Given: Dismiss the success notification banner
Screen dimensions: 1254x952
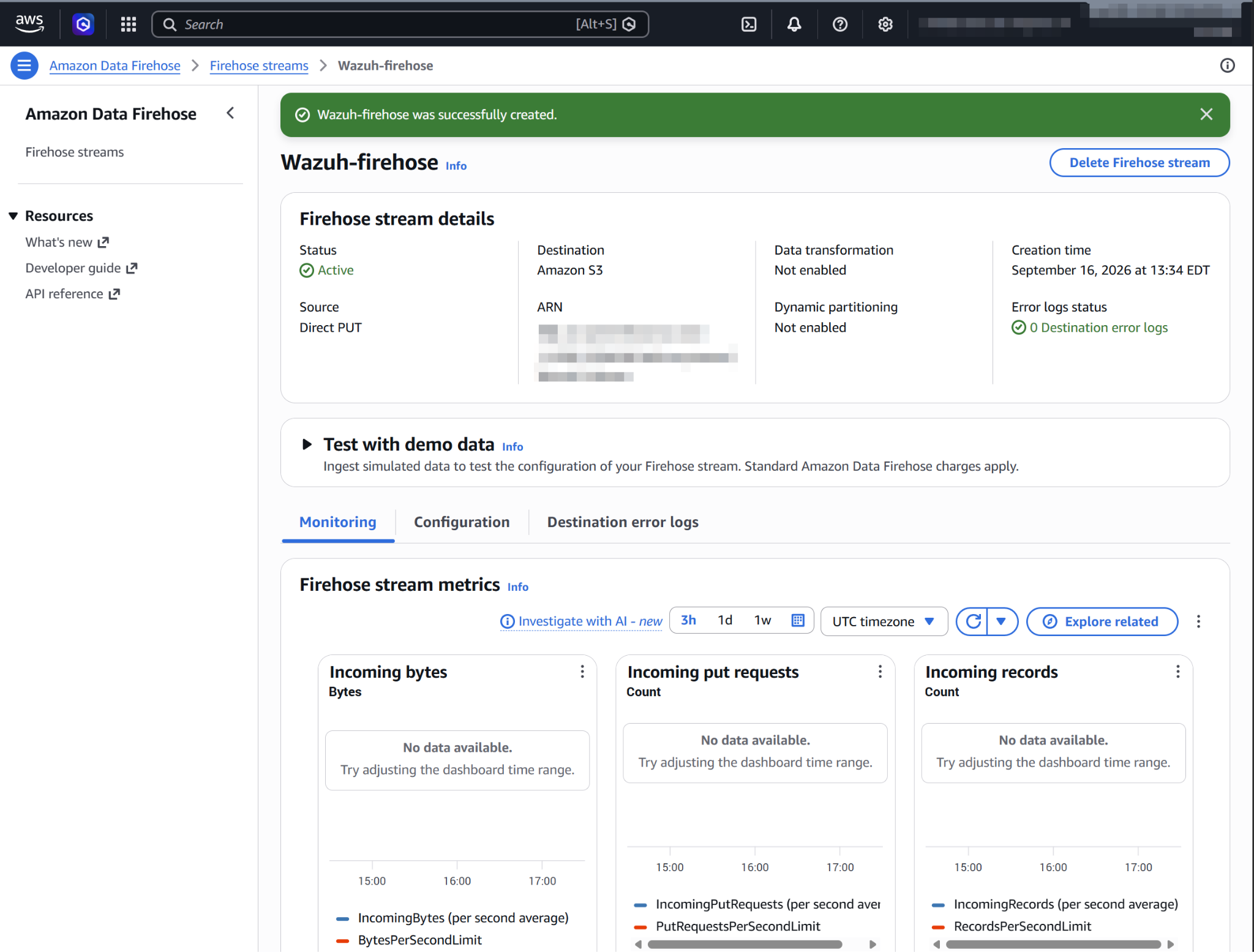Looking at the screenshot, I should click(x=1206, y=114).
